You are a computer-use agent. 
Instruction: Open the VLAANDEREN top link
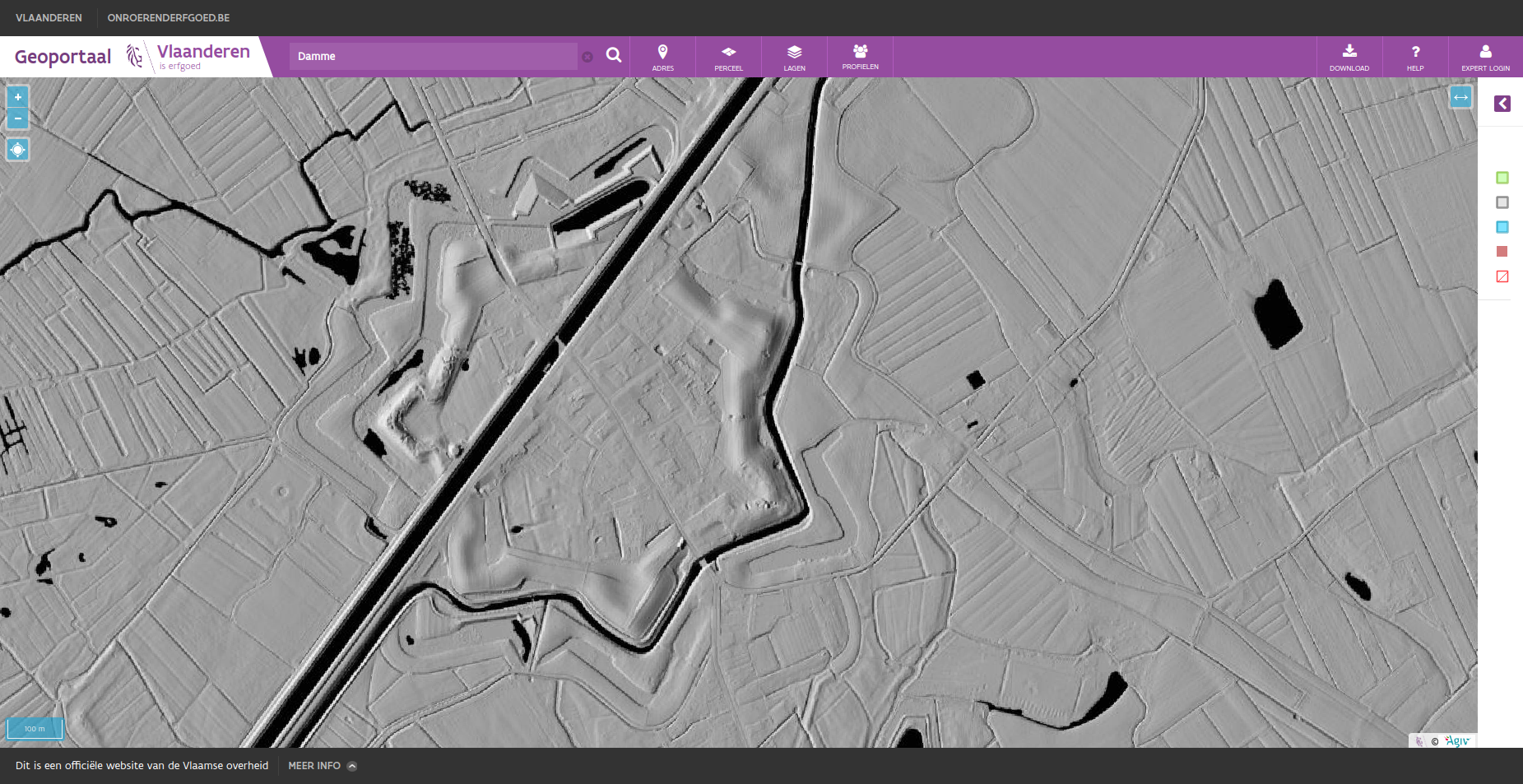pos(49,17)
